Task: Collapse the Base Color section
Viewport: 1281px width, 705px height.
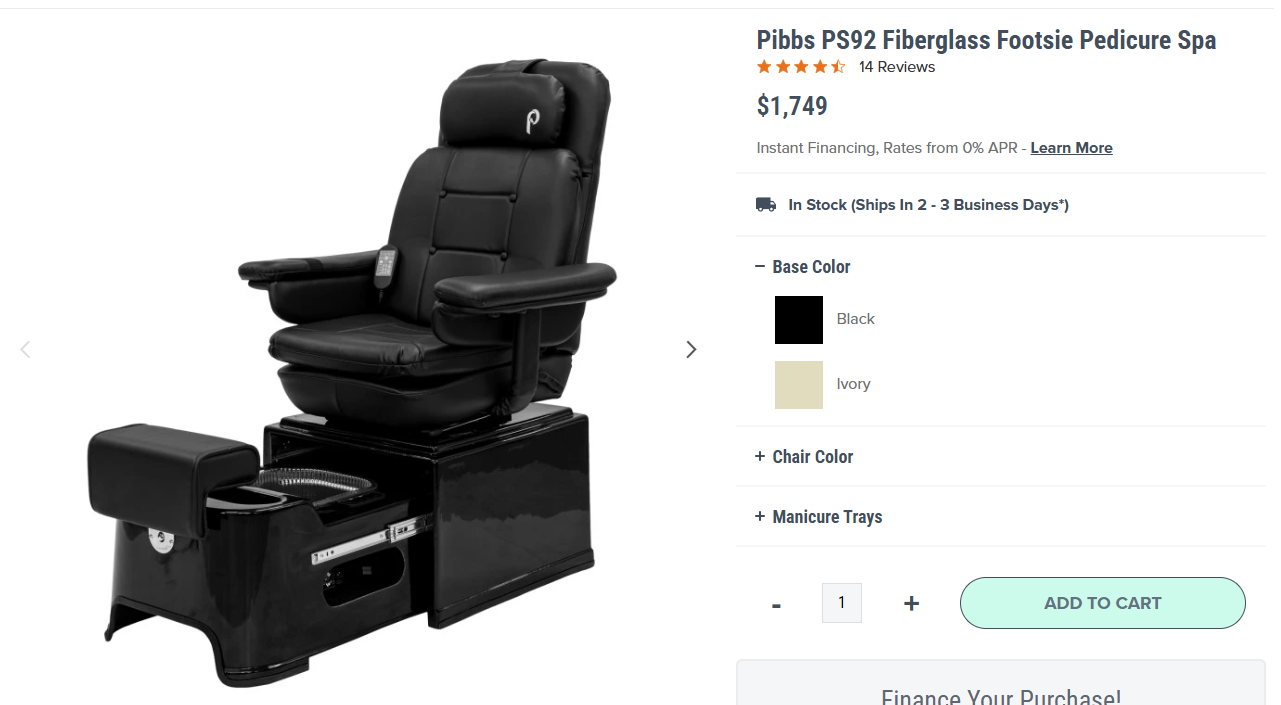Action: pyautogui.click(x=803, y=267)
